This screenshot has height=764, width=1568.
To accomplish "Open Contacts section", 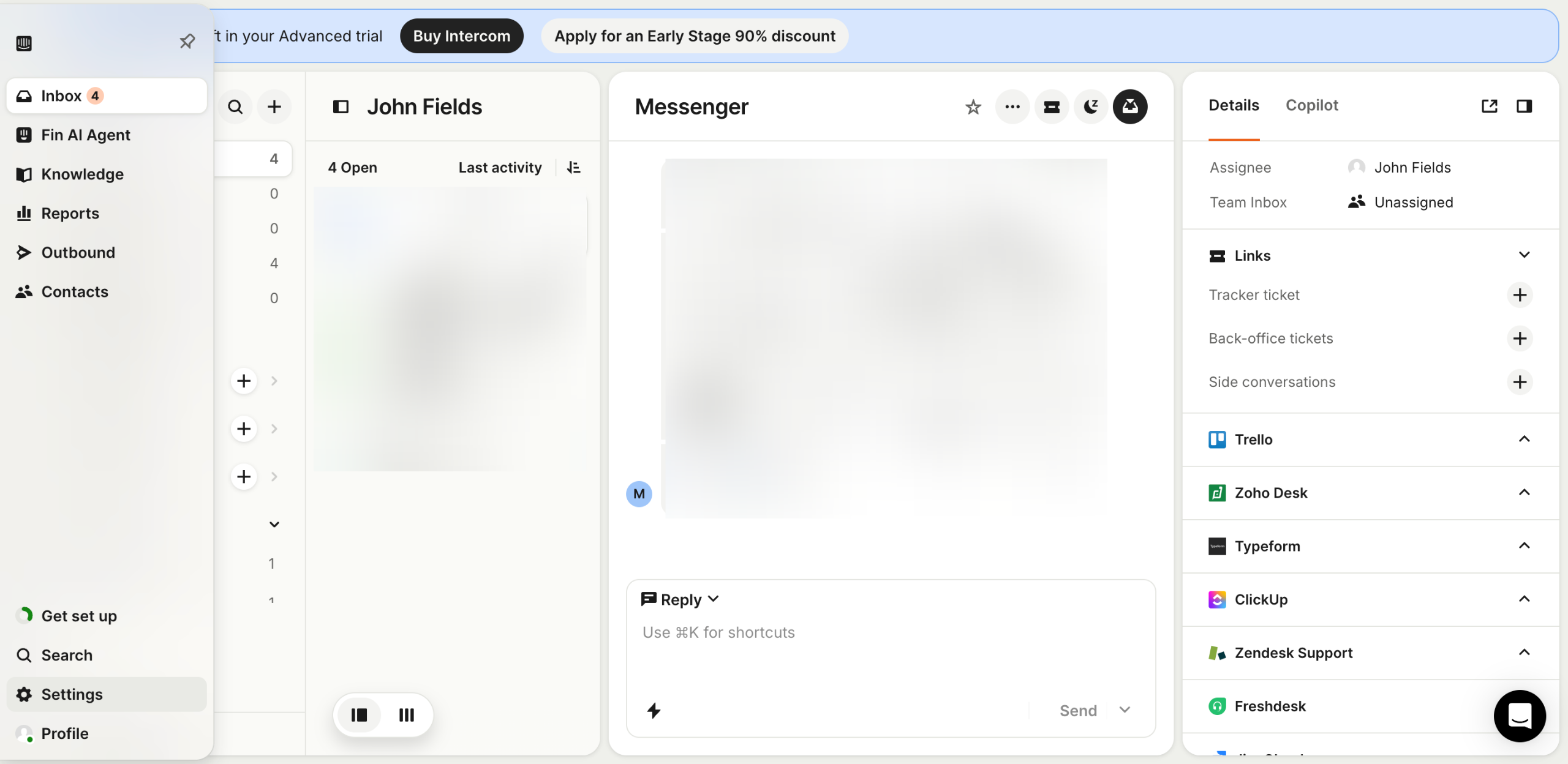I will coord(107,291).
